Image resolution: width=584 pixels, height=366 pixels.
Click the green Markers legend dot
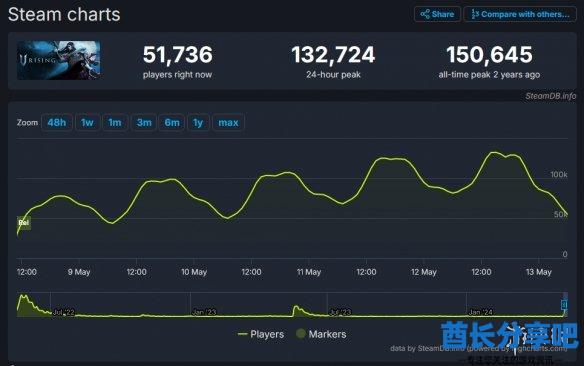[301, 334]
